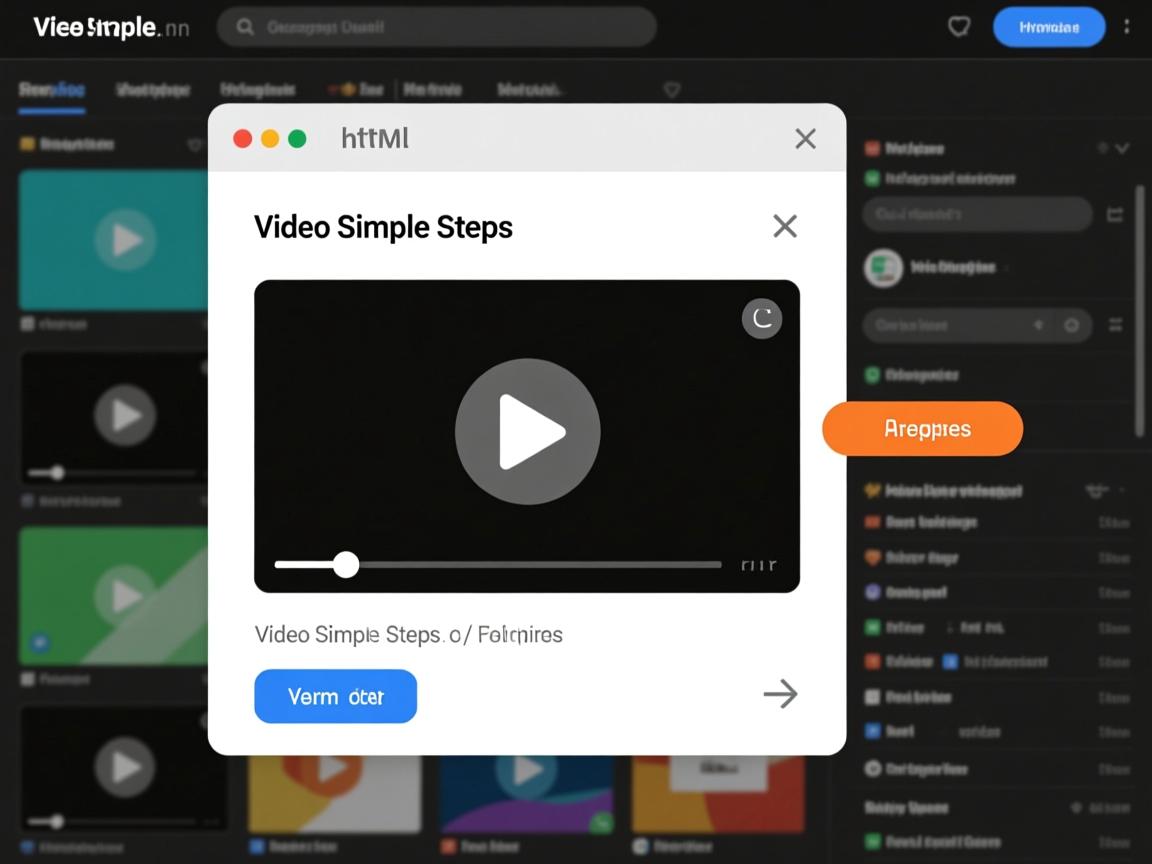
Task: Click the yellow macOS minimize dot
Action: [270, 139]
